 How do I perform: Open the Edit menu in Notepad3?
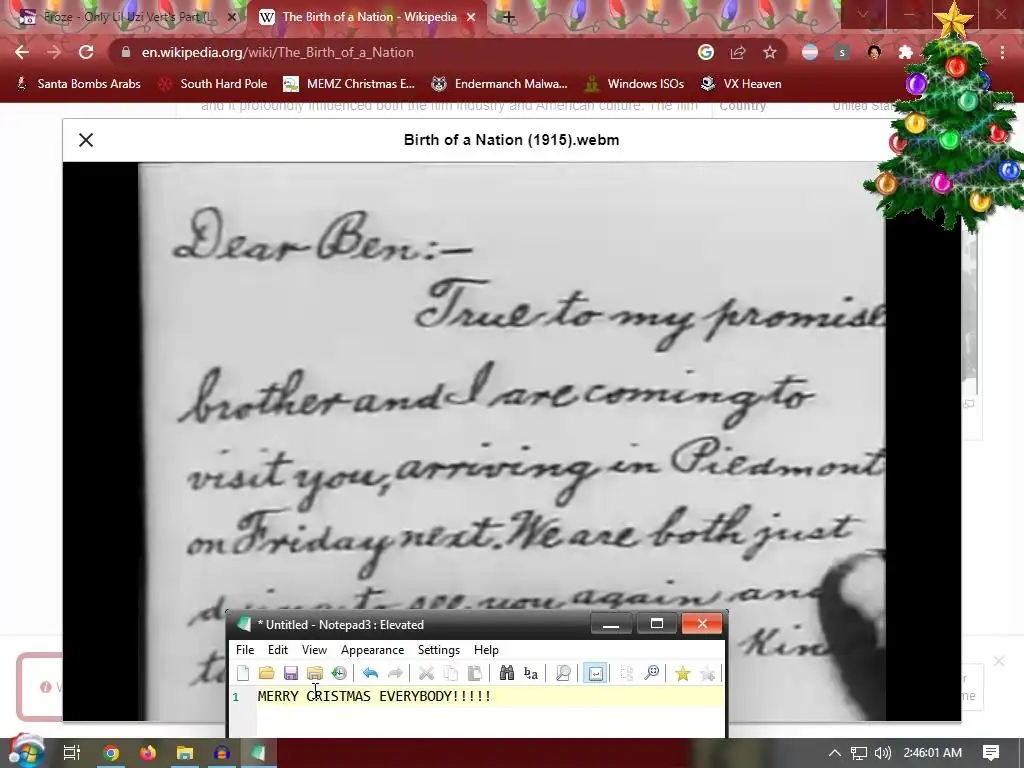coord(278,650)
